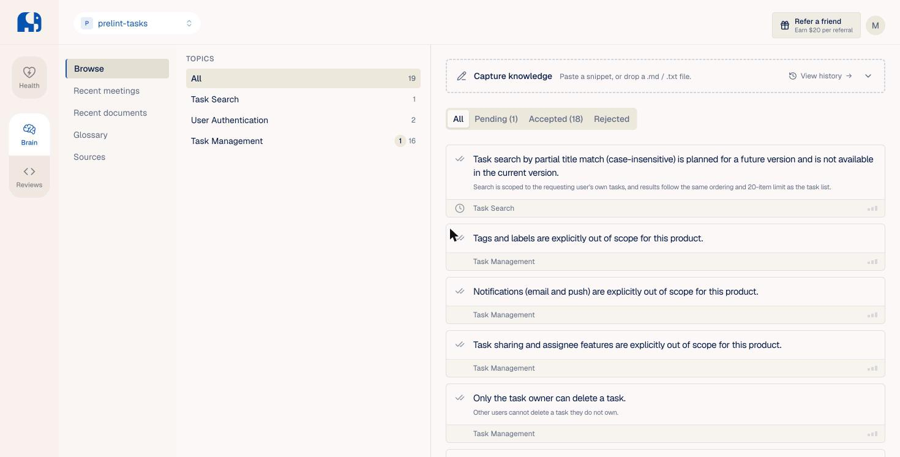Screen dimensions: 900x457
Task: Click the clock icon in the Task Search footer
Action: pos(460,208)
